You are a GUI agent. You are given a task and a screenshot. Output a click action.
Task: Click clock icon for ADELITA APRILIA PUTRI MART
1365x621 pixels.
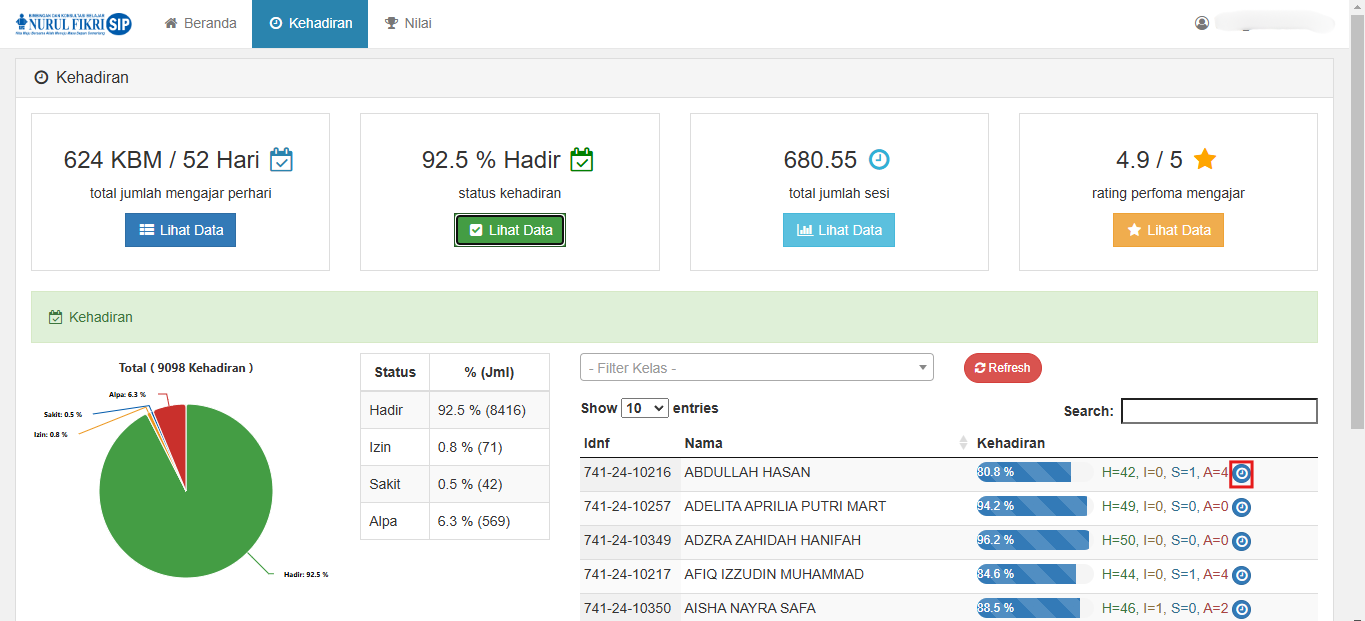tap(1241, 507)
